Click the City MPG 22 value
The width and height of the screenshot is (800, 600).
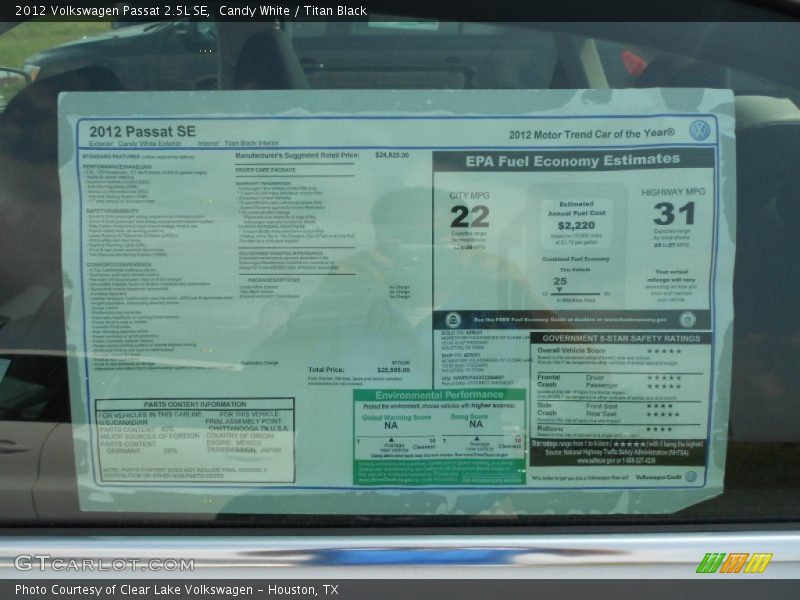[469, 217]
